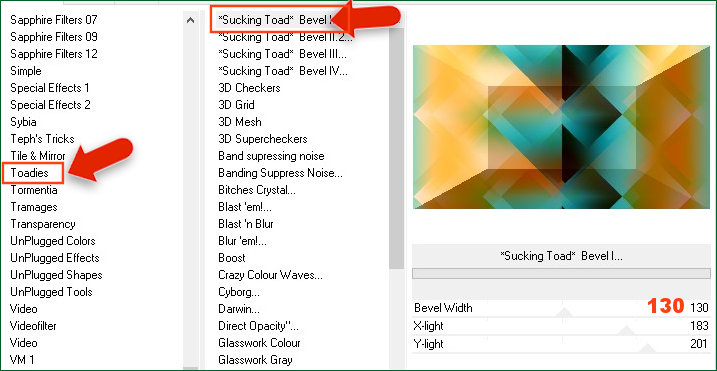The image size is (717, 371).
Task: Select the Tramages category
Action: pyautogui.click(x=34, y=207)
